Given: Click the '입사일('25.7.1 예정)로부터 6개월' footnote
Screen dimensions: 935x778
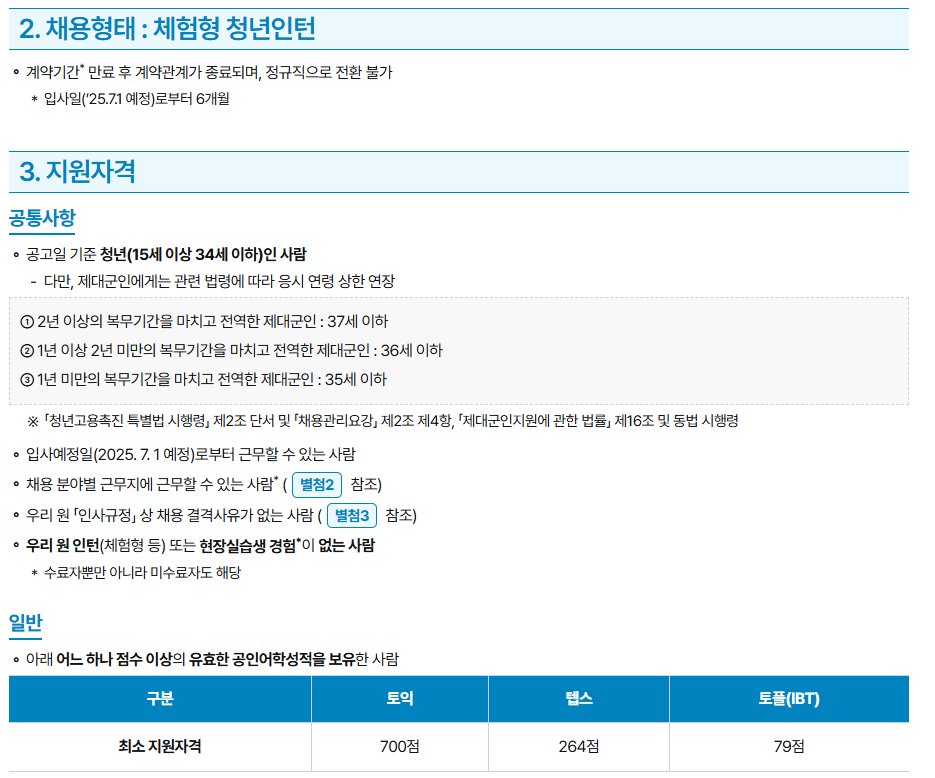Looking at the screenshot, I should (x=137, y=98).
